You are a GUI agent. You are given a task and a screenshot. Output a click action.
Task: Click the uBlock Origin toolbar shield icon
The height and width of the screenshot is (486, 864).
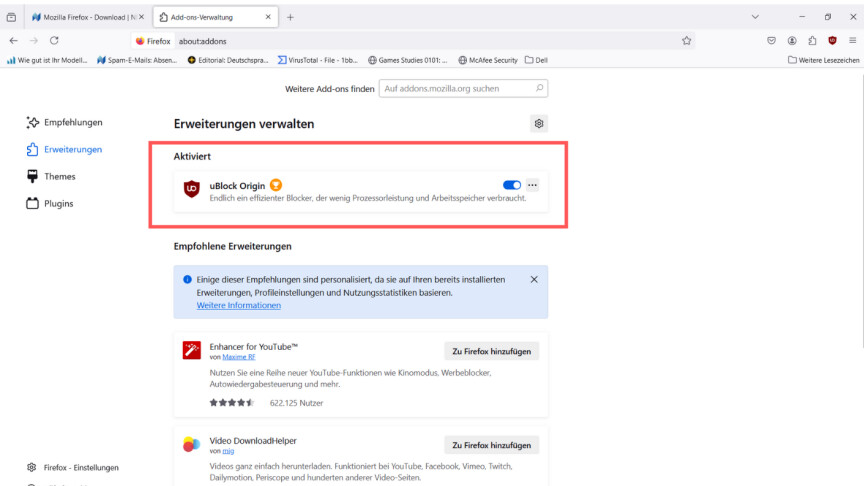coord(833,41)
